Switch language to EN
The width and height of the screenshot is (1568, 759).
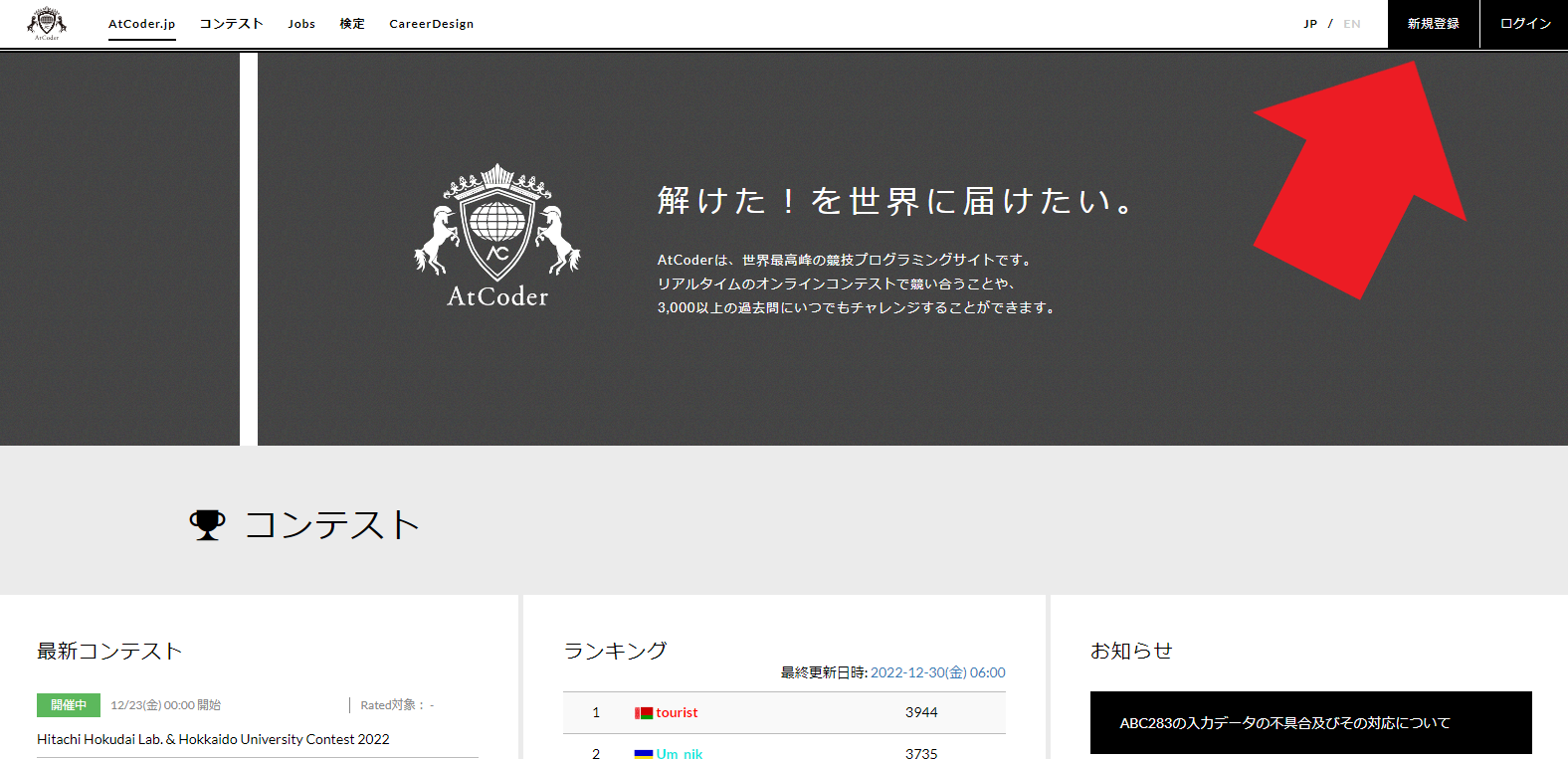tap(1352, 24)
